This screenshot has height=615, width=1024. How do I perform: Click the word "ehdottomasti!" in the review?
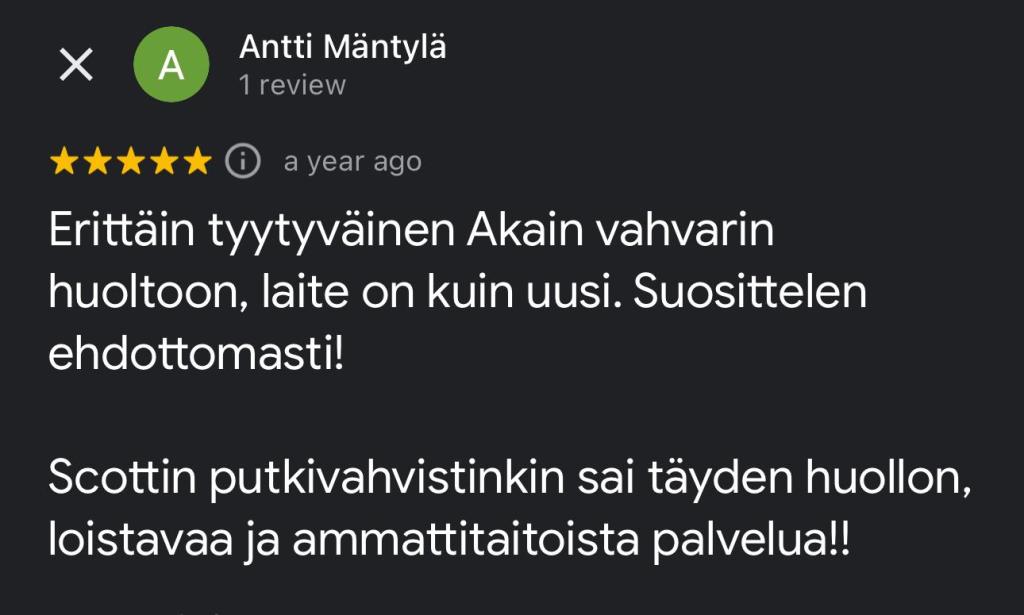196,355
